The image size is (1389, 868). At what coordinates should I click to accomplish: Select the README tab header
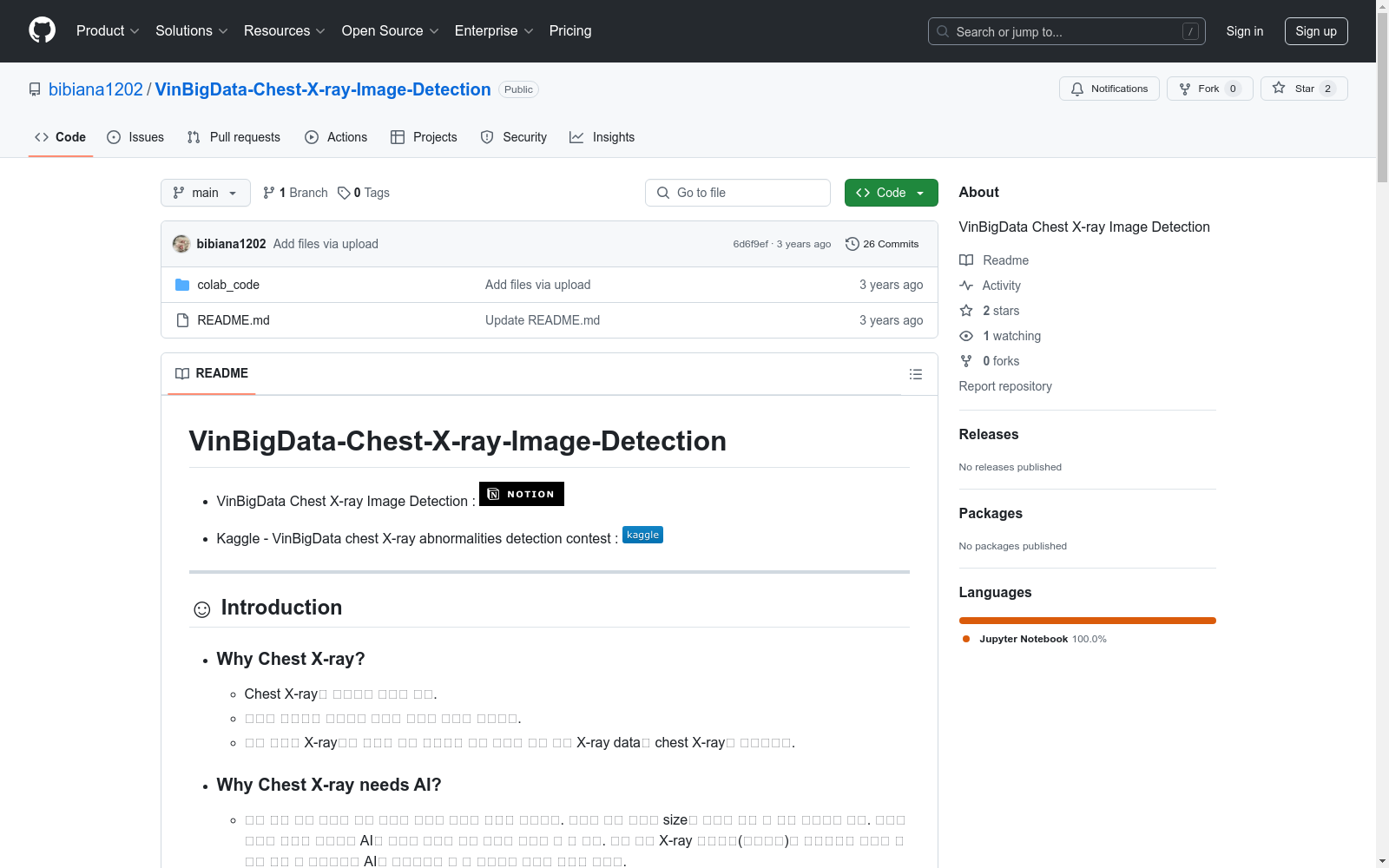tap(212, 373)
